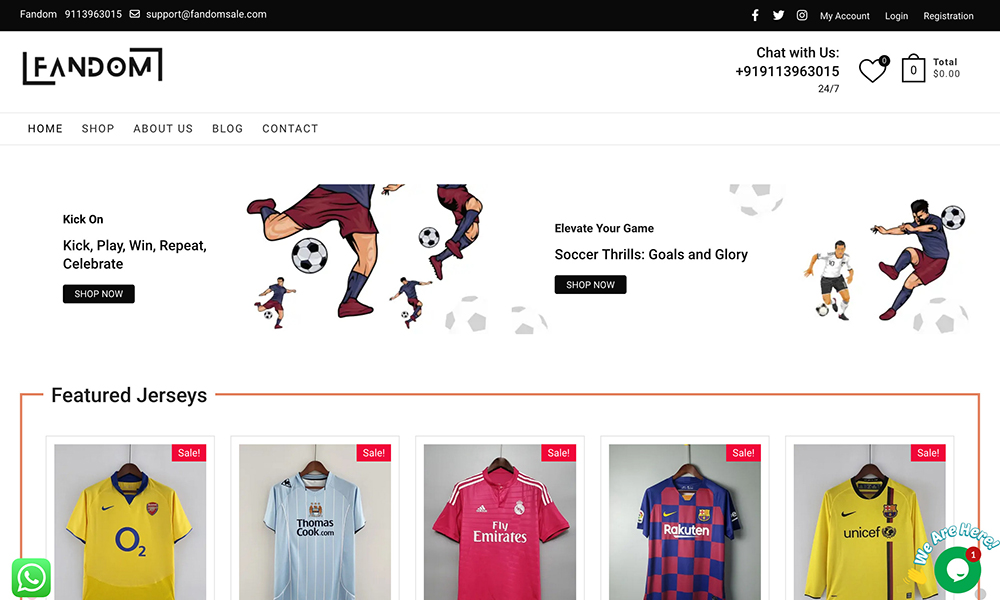Click the email envelope icon
This screenshot has height=600, width=1000.
(x=135, y=15)
